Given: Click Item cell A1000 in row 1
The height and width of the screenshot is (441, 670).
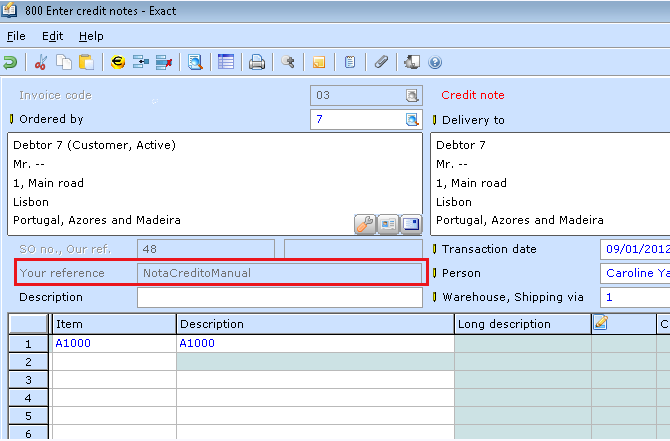Looking at the screenshot, I should click(114, 343).
